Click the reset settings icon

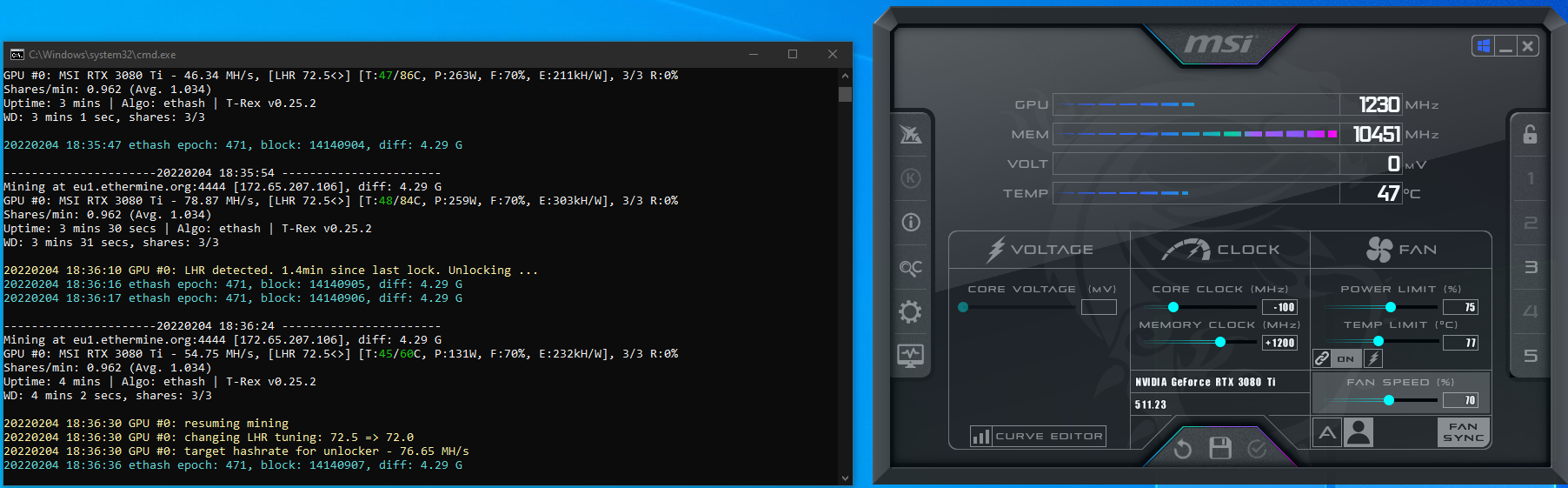click(1183, 449)
